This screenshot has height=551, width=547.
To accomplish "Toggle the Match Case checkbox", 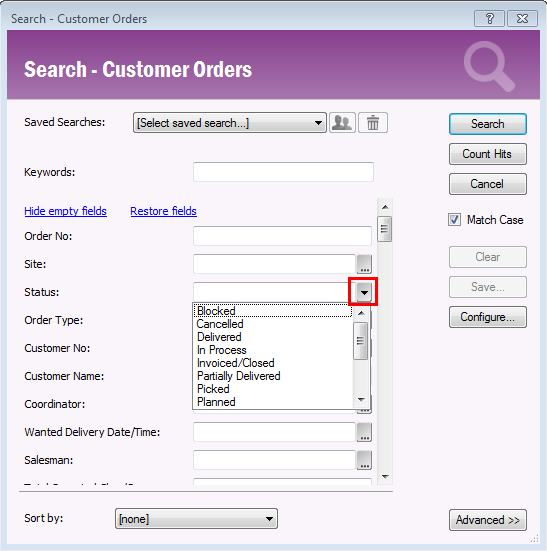I will (454, 220).
